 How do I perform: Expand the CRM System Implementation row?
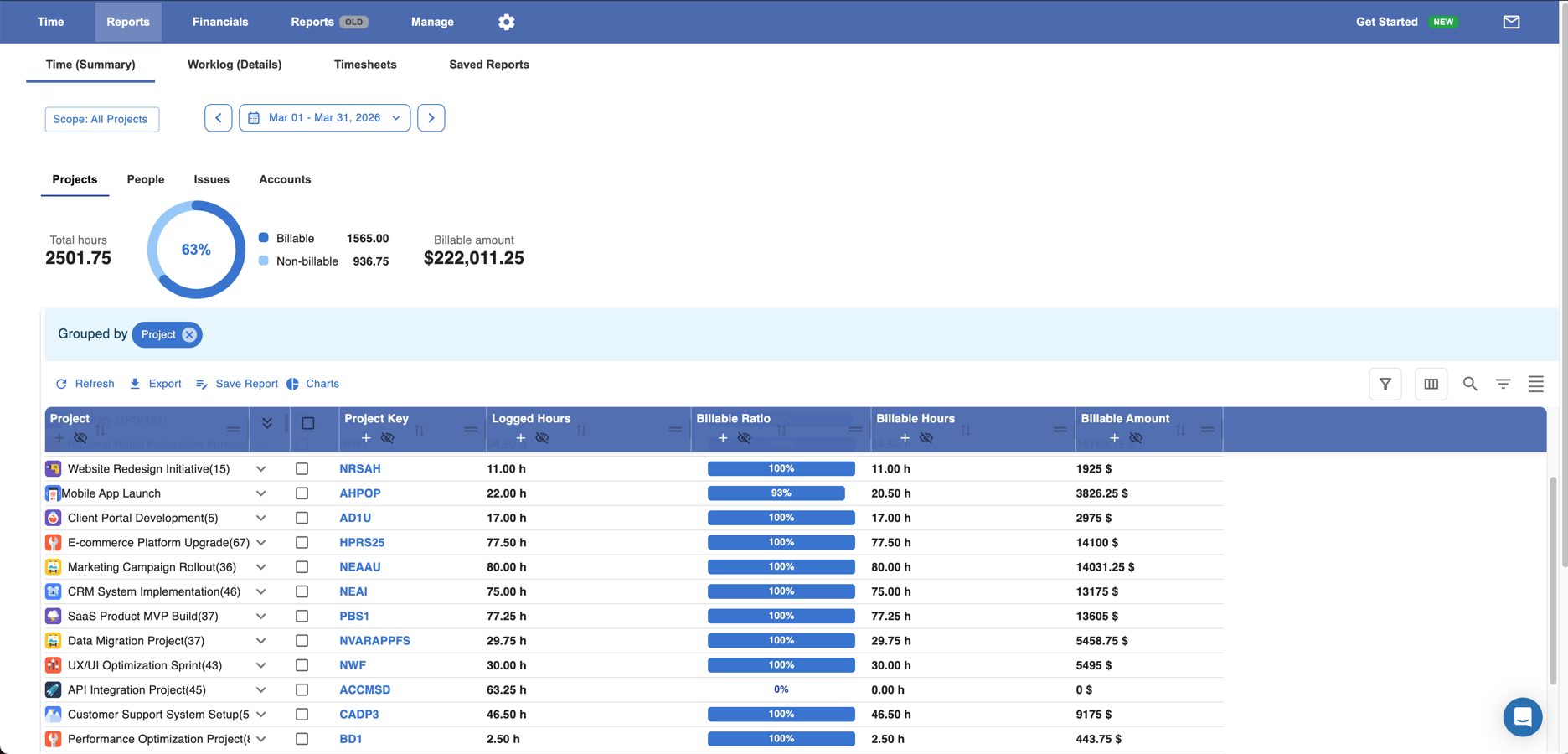point(261,591)
